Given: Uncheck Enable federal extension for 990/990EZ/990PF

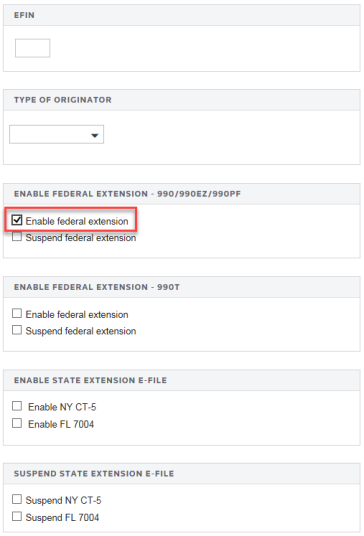Looking at the screenshot, I should 17,220.
